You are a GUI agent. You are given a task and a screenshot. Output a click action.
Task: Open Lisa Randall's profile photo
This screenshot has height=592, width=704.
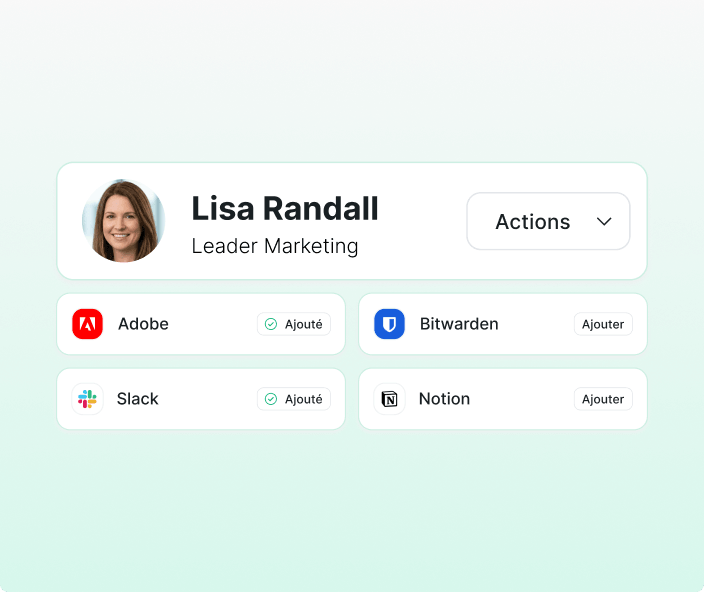tap(123, 221)
